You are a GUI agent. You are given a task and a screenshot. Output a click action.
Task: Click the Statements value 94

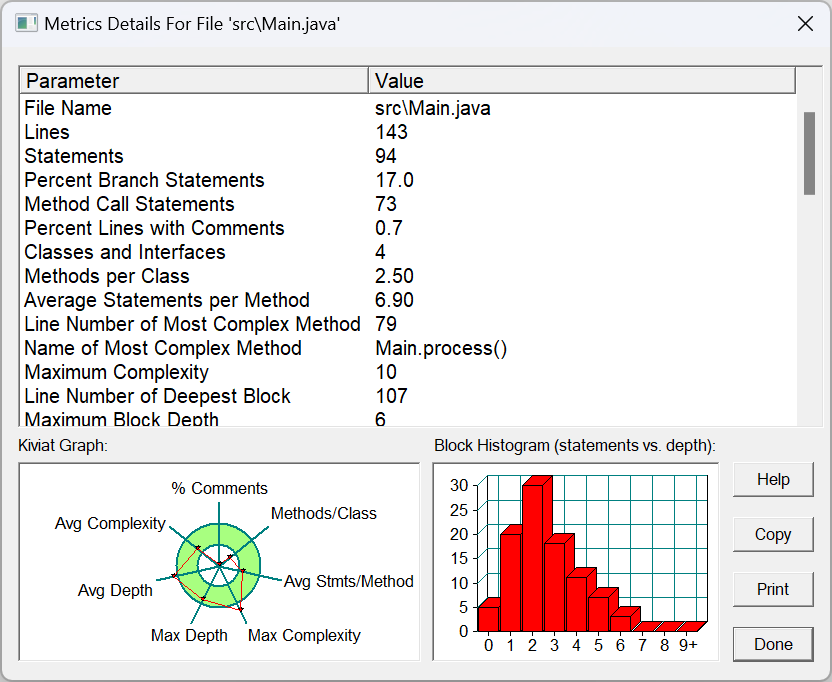click(386, 156)
